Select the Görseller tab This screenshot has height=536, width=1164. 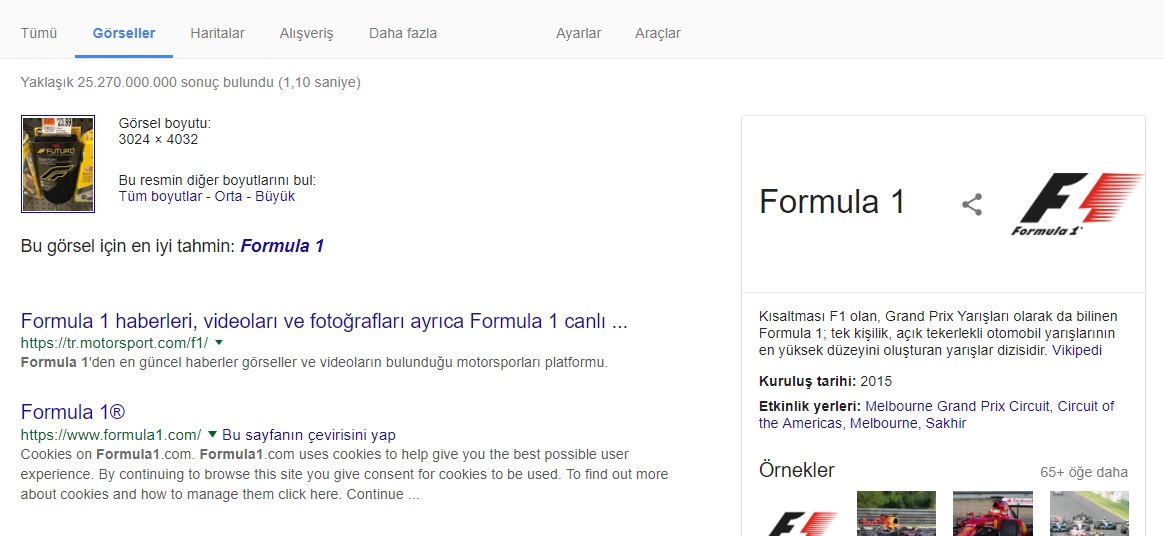point(124,33)
